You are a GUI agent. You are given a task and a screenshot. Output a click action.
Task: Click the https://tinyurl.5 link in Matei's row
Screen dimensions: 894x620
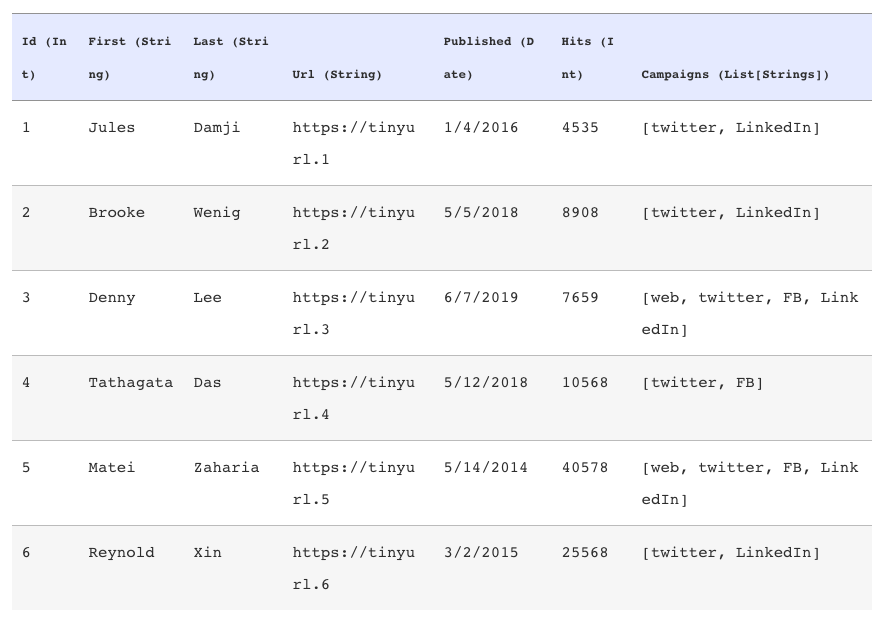(353, 483)
